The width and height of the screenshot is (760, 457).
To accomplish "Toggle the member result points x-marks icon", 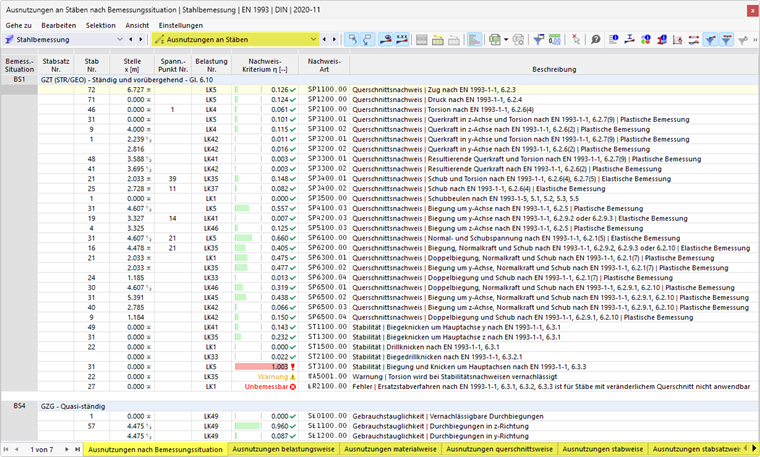I will coord(402,40).
